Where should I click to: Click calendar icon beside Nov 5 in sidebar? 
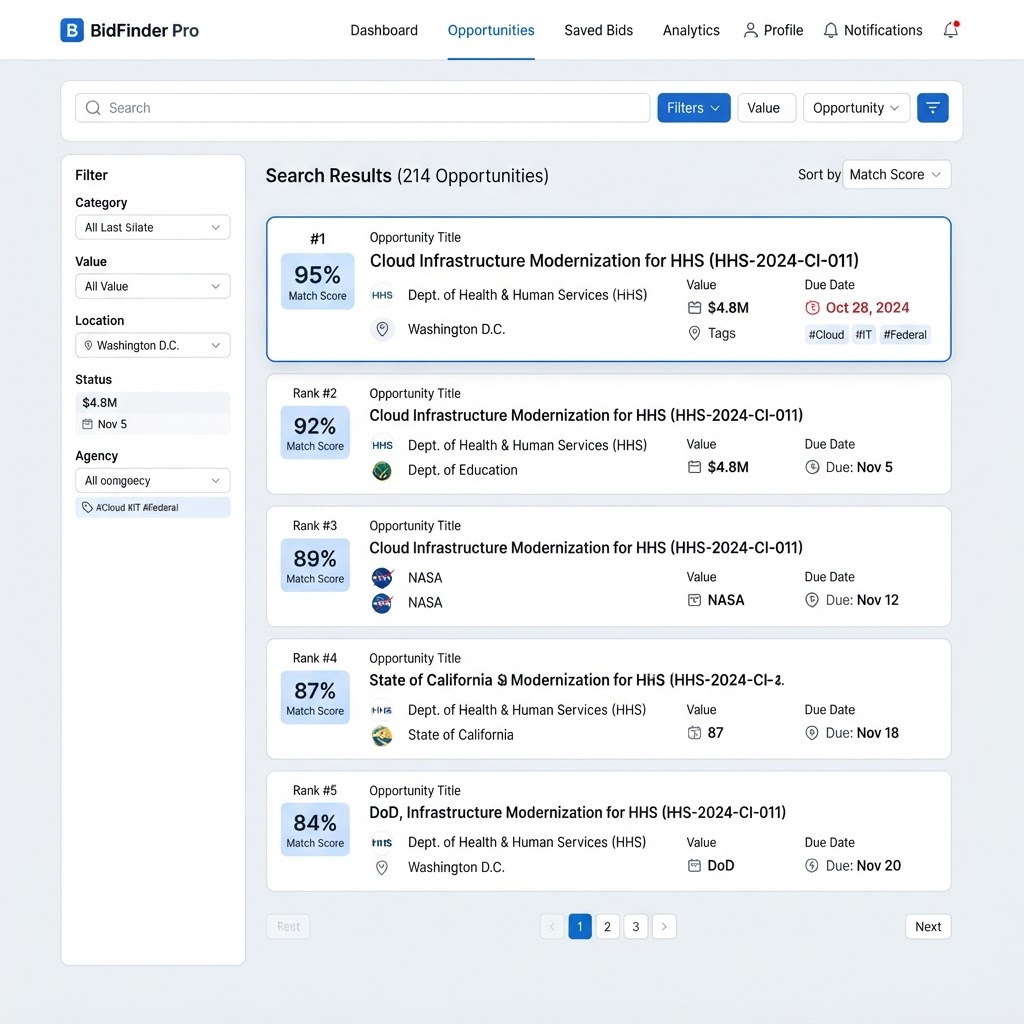point(87,424)
